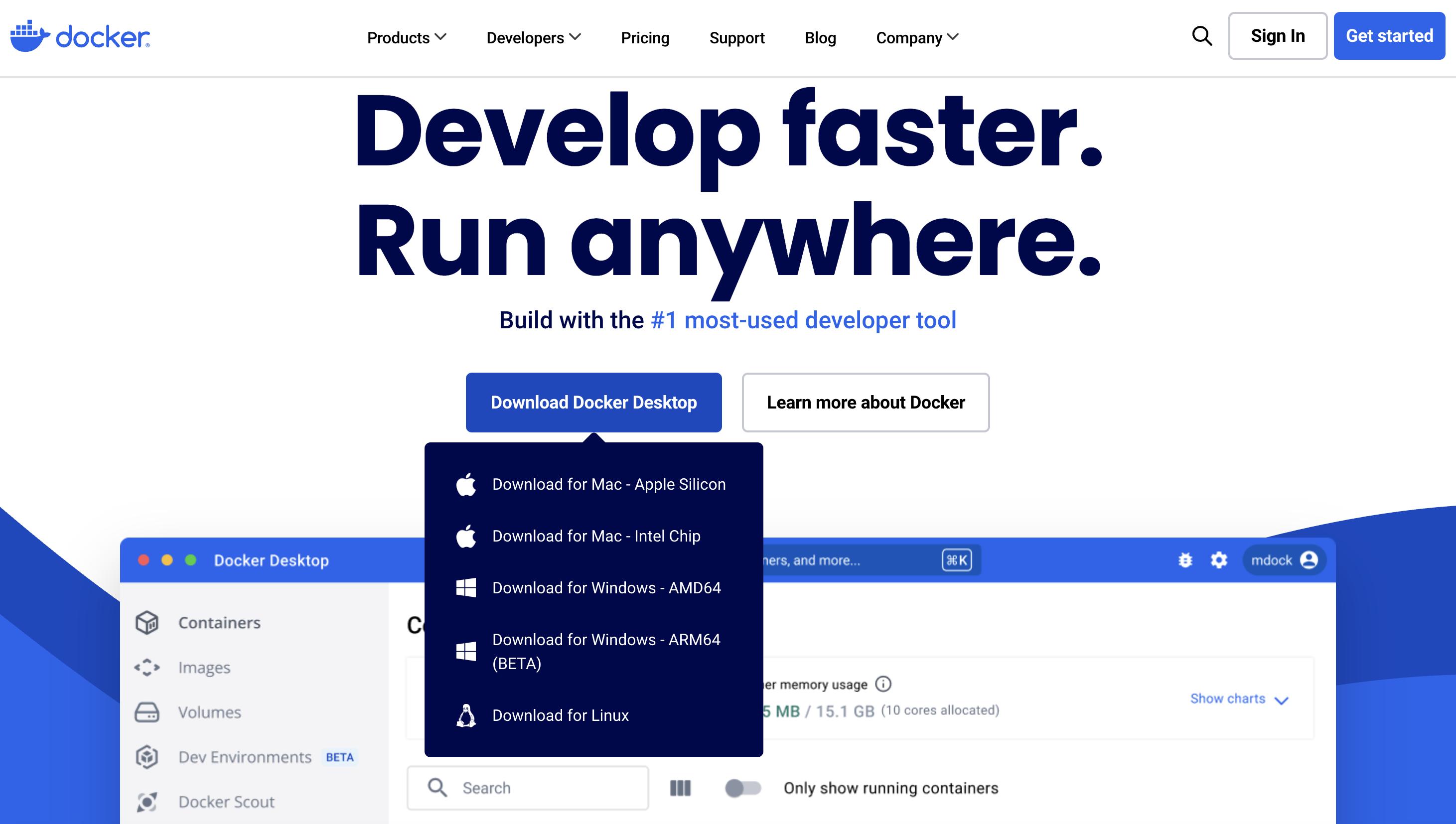This screenshot has height=824, width=1456.
Task: Click the Dev Environments icon in sidebar
Action: click(x=147, y=757)
